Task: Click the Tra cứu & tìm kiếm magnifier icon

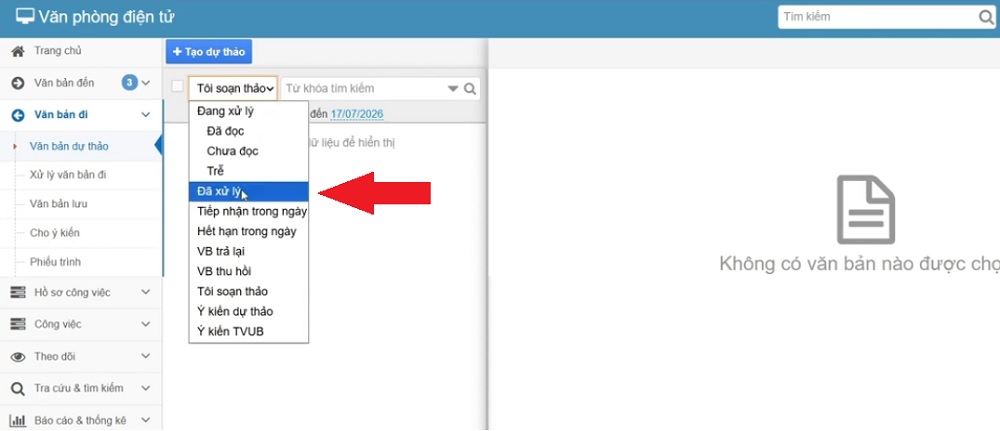Action: click(x=18, y=388)
